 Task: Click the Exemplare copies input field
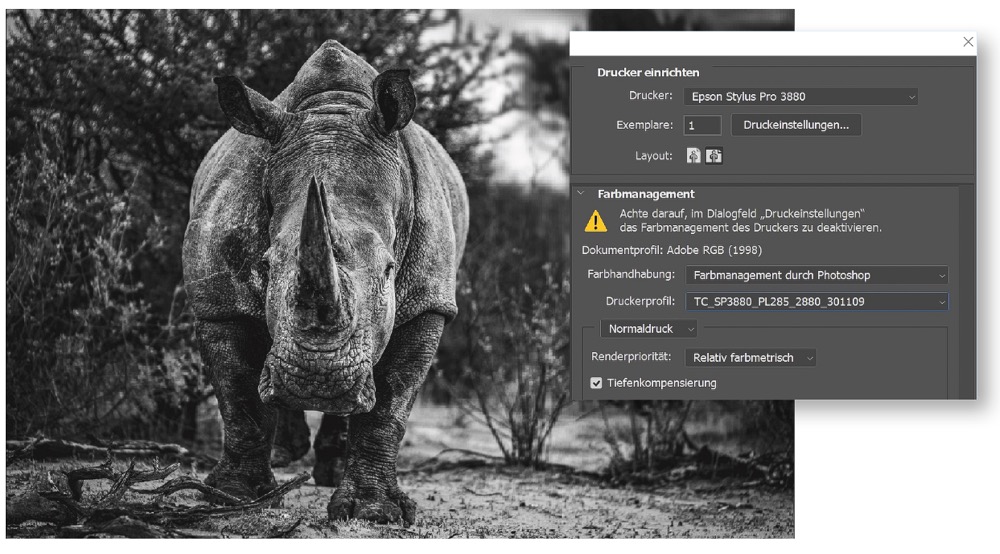tap(702, 126)
